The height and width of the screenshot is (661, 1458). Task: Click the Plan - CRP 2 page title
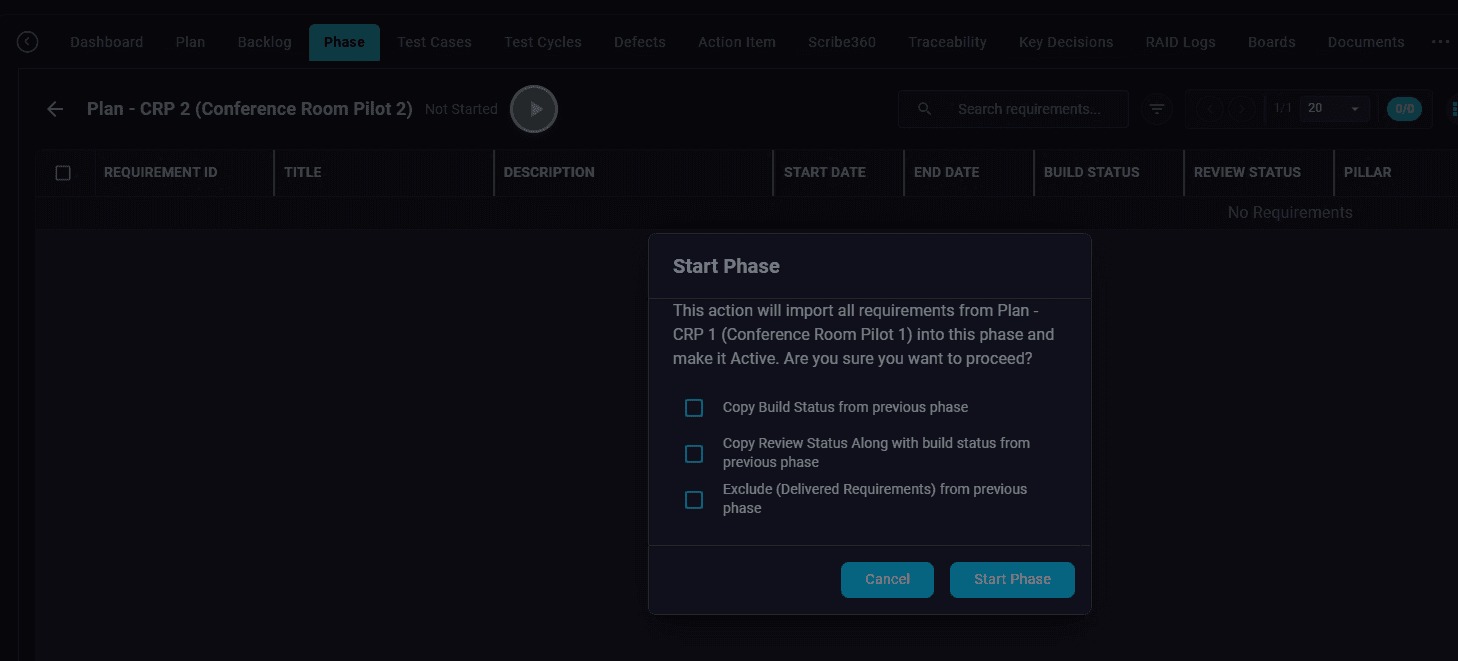pyautogui.click(x=250, y=109)
